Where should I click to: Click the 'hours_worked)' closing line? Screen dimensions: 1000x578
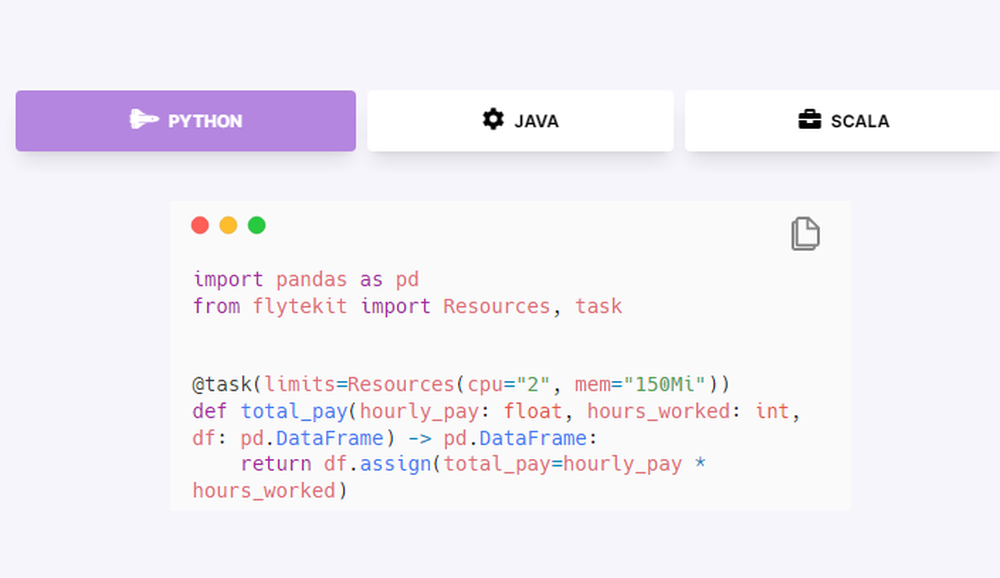point(270,491)
